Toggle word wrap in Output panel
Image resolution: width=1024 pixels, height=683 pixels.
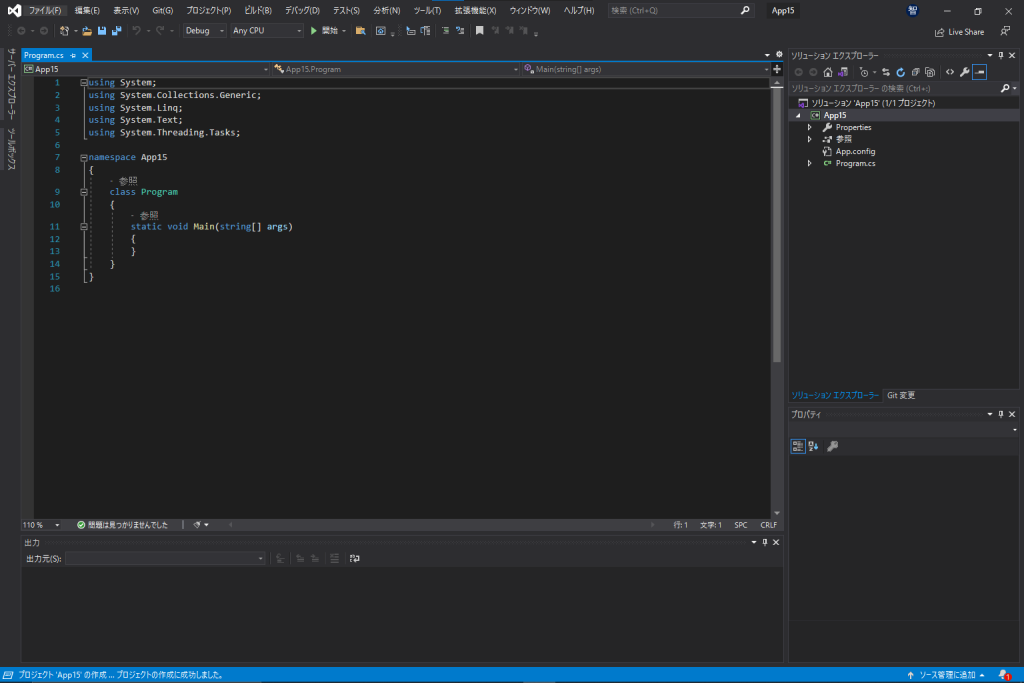[x=354, y=558]
